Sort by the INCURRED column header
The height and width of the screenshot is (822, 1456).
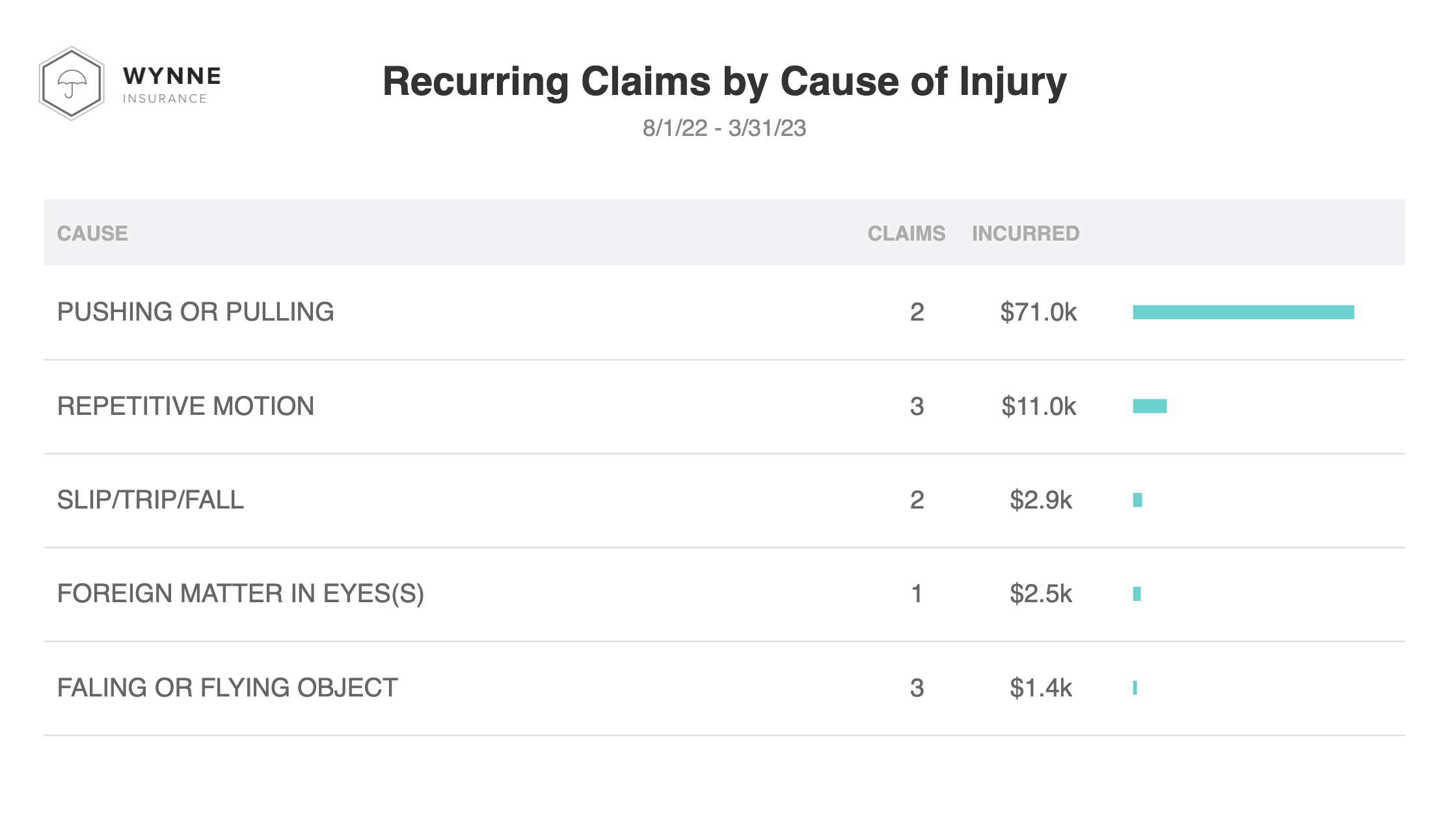click(x=1025, y=233)
